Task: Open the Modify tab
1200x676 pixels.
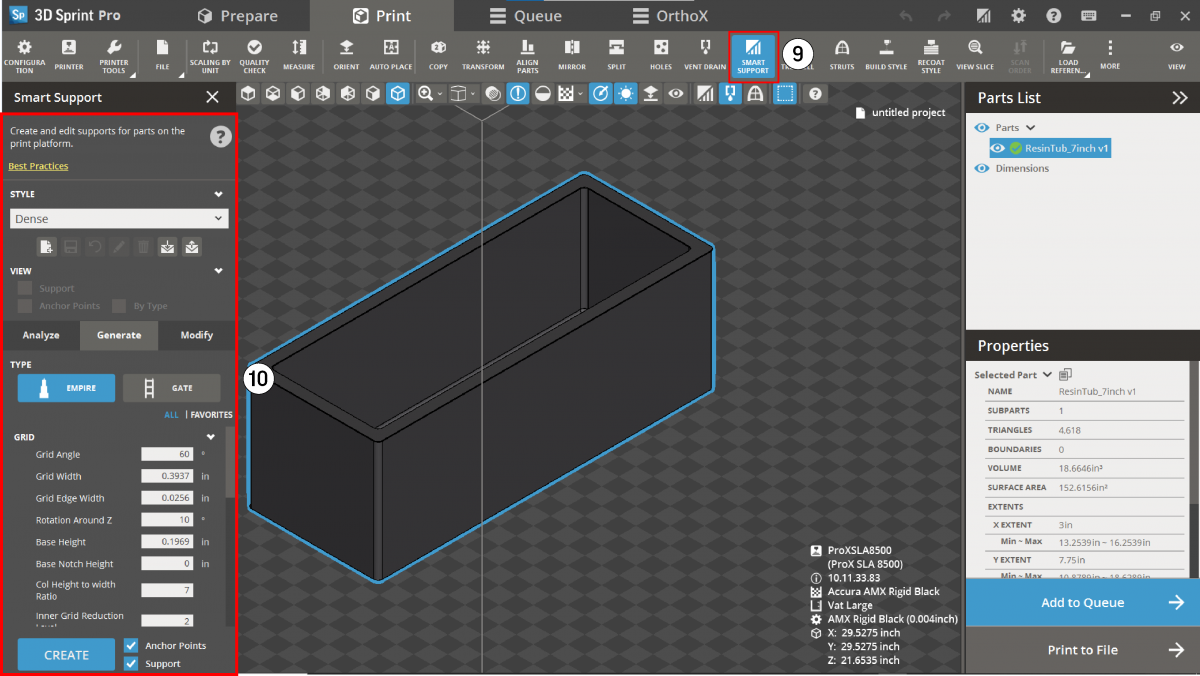Action: pyautogui.click(x=196, y=335)
